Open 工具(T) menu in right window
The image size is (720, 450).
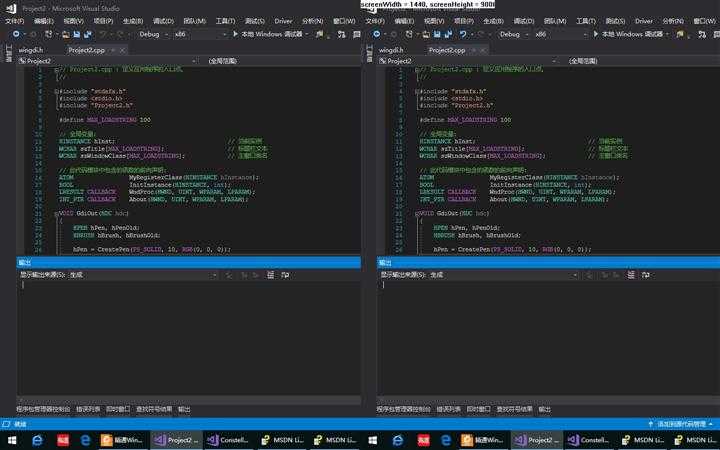pos(586,21)
